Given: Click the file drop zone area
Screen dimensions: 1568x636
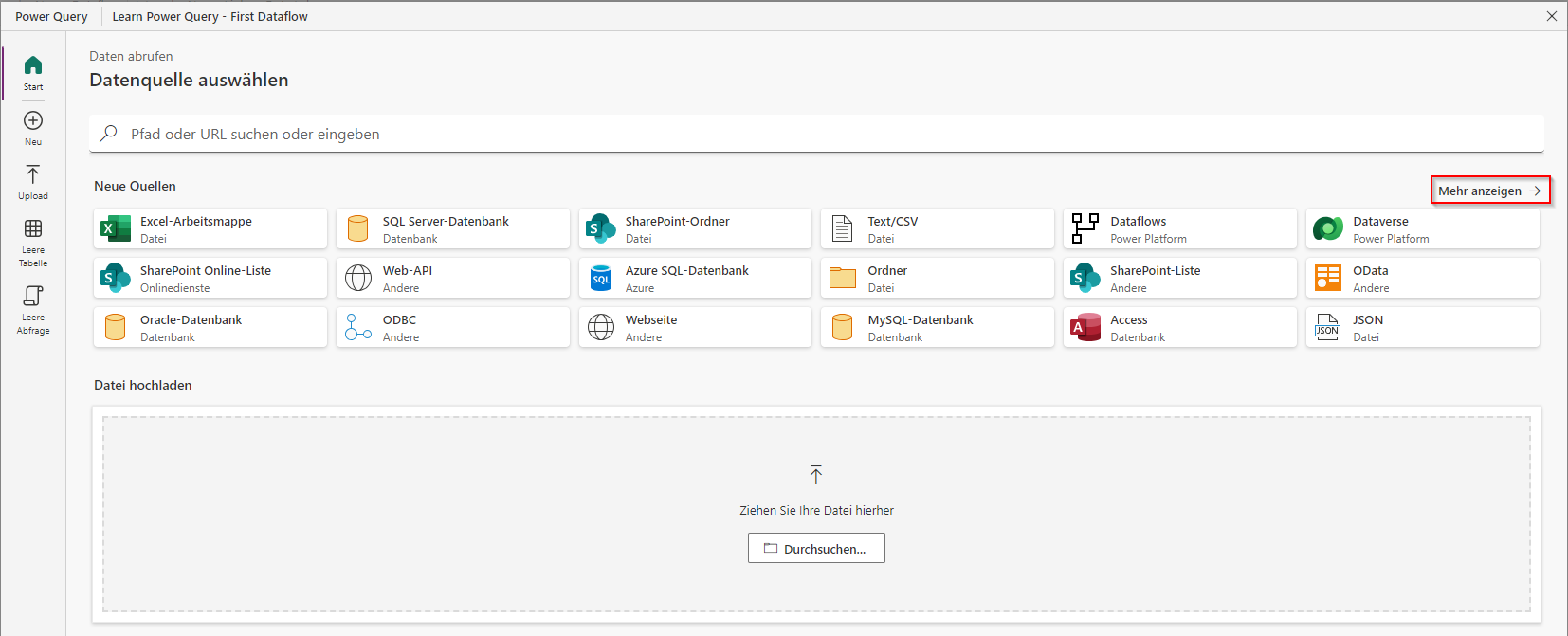Looking at the screenshot, I should tap(816, 515).
